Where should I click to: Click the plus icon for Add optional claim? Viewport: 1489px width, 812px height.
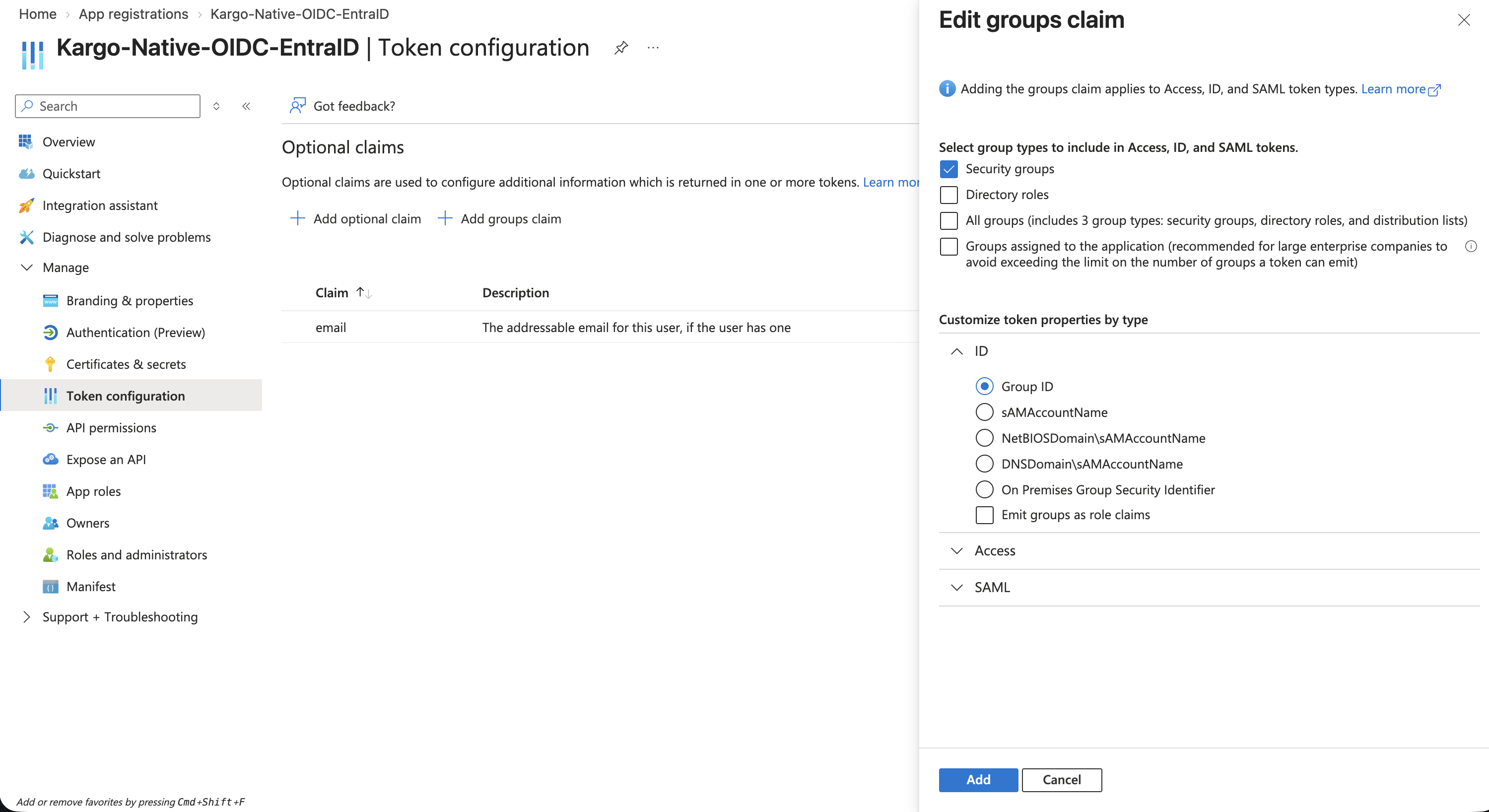point(297,218)
